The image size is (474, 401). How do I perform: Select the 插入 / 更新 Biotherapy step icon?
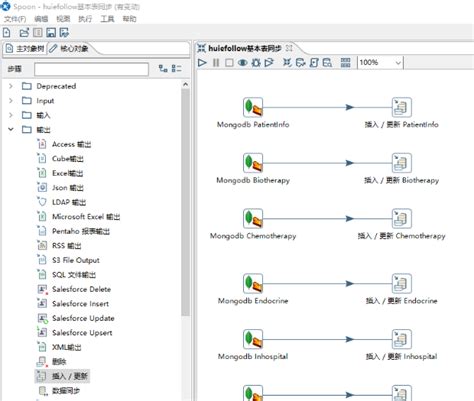[402, 163]
